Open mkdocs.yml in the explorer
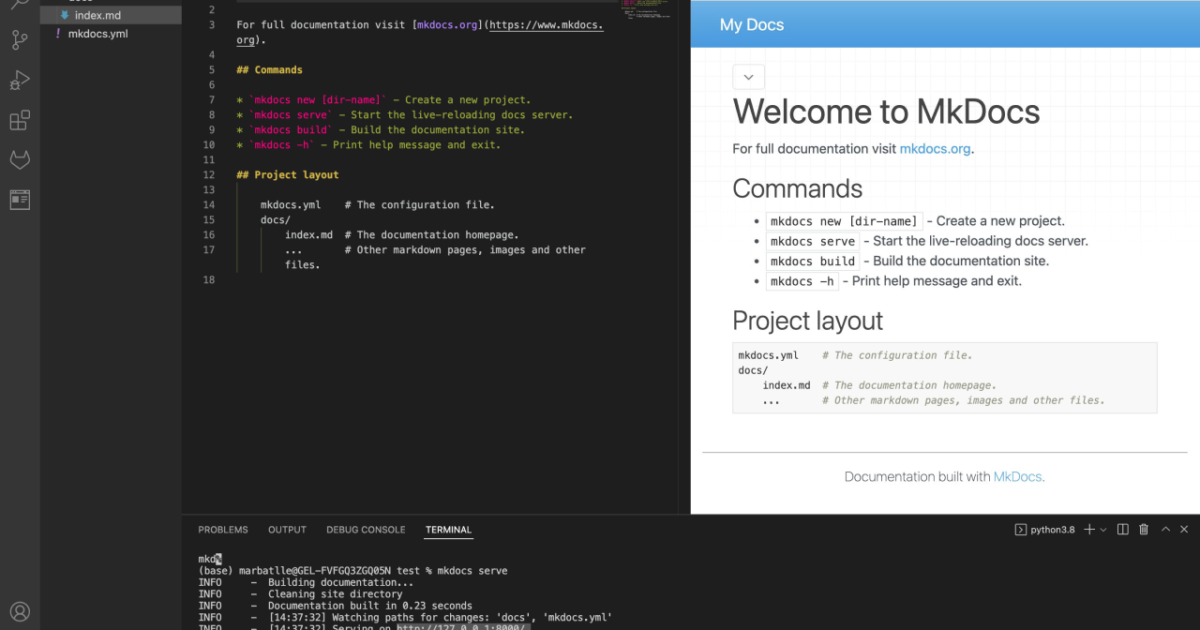 click(98, 34)
